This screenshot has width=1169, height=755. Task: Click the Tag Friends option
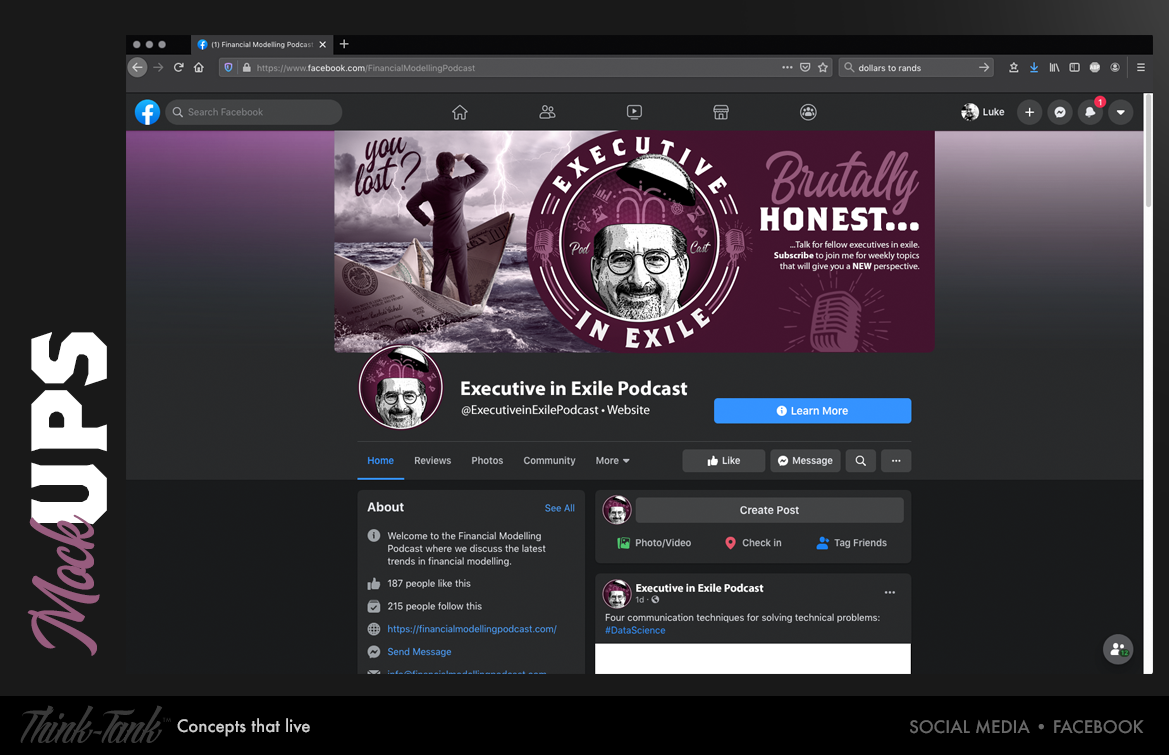(x=851, y=543)
